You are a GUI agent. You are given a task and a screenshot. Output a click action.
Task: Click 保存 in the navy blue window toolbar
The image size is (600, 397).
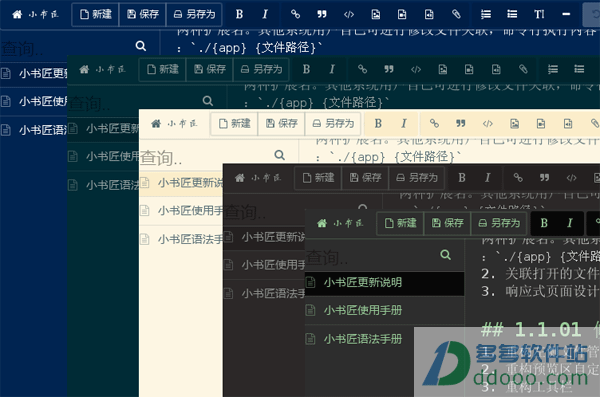tap(142, 15)
